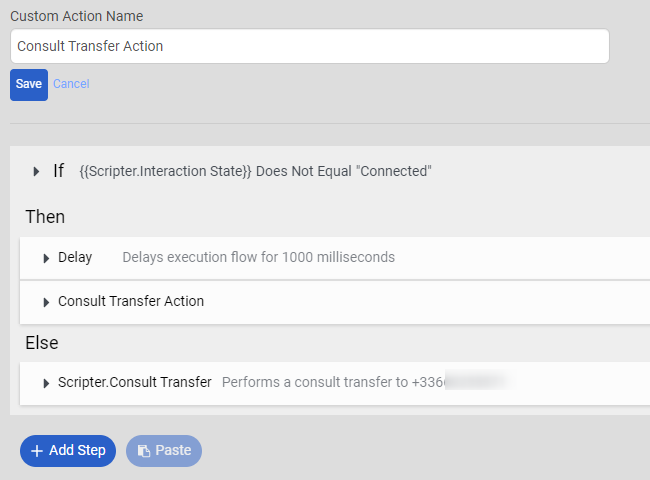Viewport: 650px width, 480px height.
Task: Expand the Delay step arrow
Action: 46,258
